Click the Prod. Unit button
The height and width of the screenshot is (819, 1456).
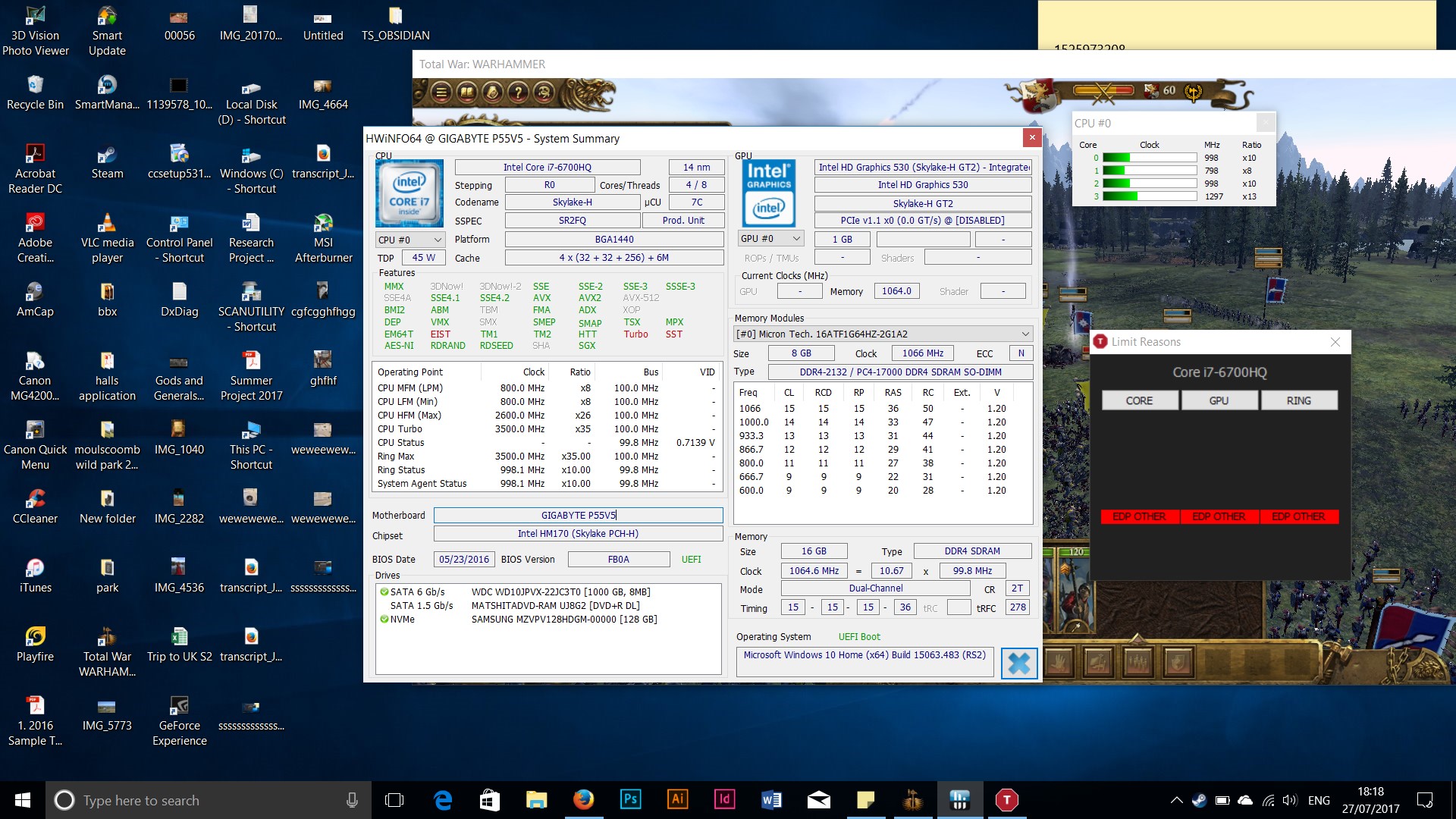click(x=682, y=221)
